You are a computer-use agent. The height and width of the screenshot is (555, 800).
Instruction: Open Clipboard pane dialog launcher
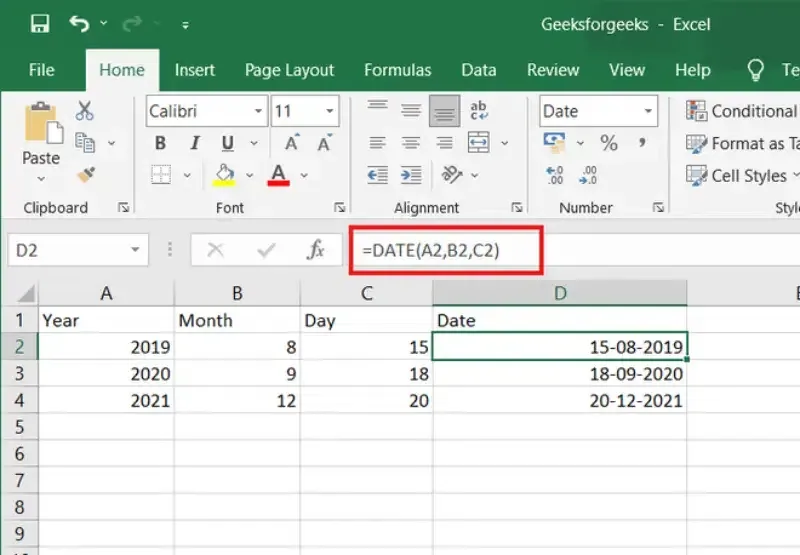[x=123, y=207]
